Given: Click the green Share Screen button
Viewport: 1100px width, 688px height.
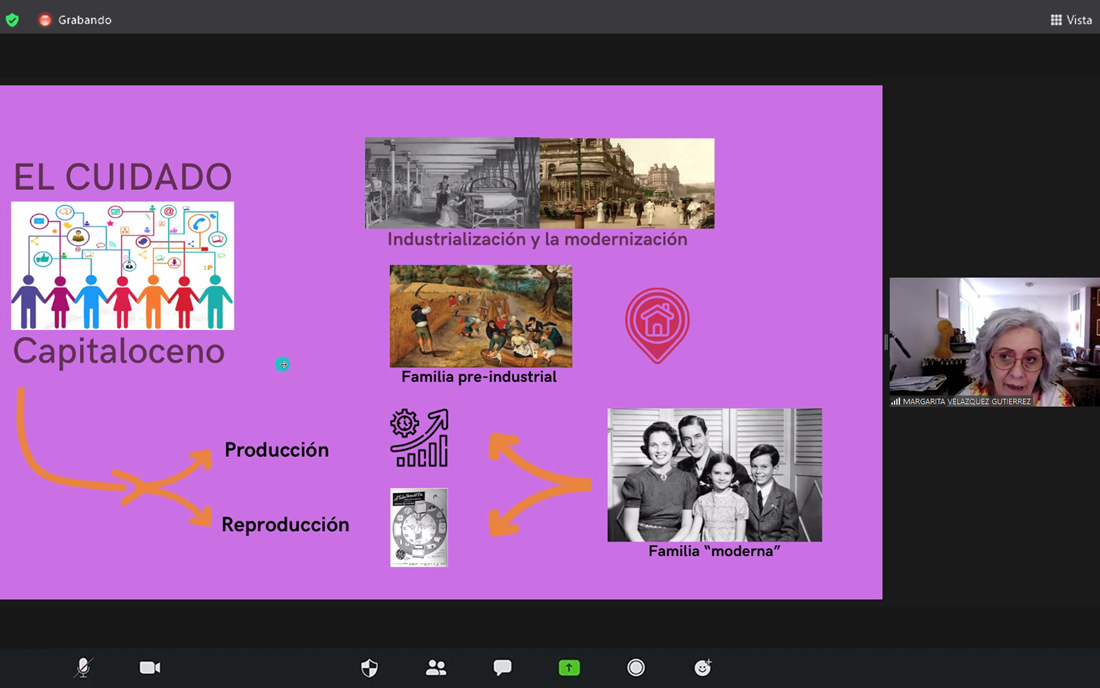Looking at the screenshot, I should (x=569, y=668).
